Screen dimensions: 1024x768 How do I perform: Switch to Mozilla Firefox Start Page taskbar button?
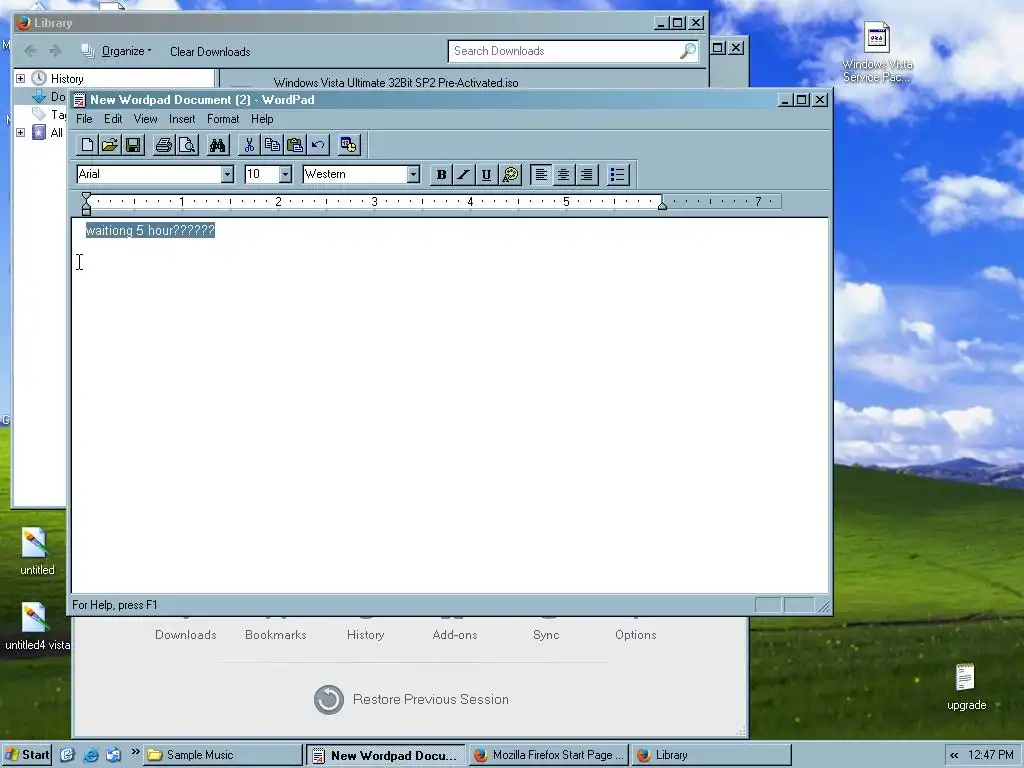(x=549, y=755)
